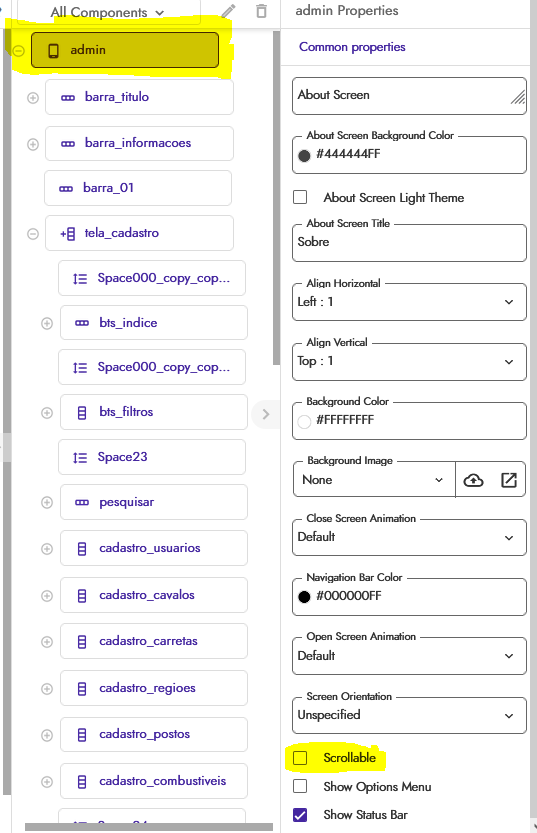Open Align Horizontal dropdown

[409, 302]
